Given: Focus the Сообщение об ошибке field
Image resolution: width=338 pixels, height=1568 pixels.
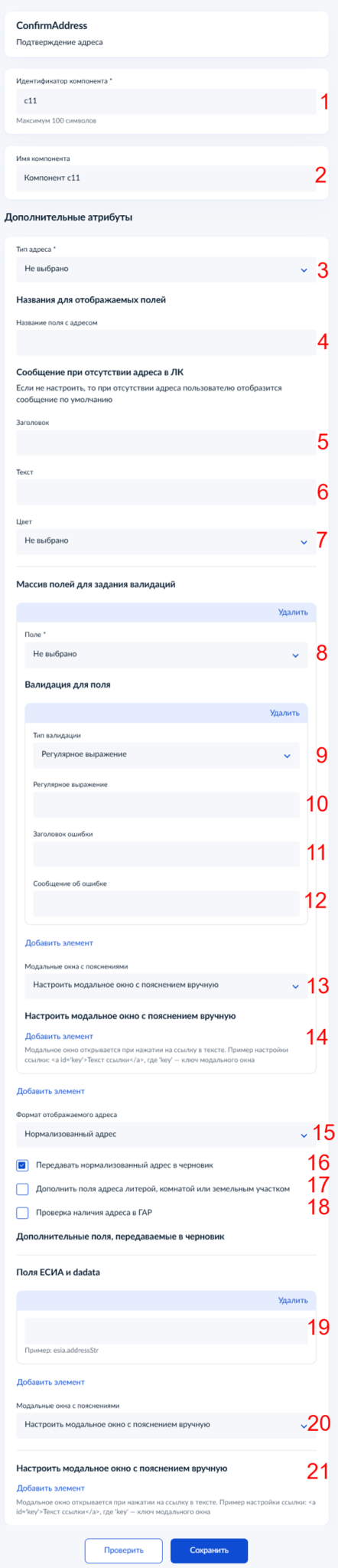Looking at the screenshot, I should 166,904.
